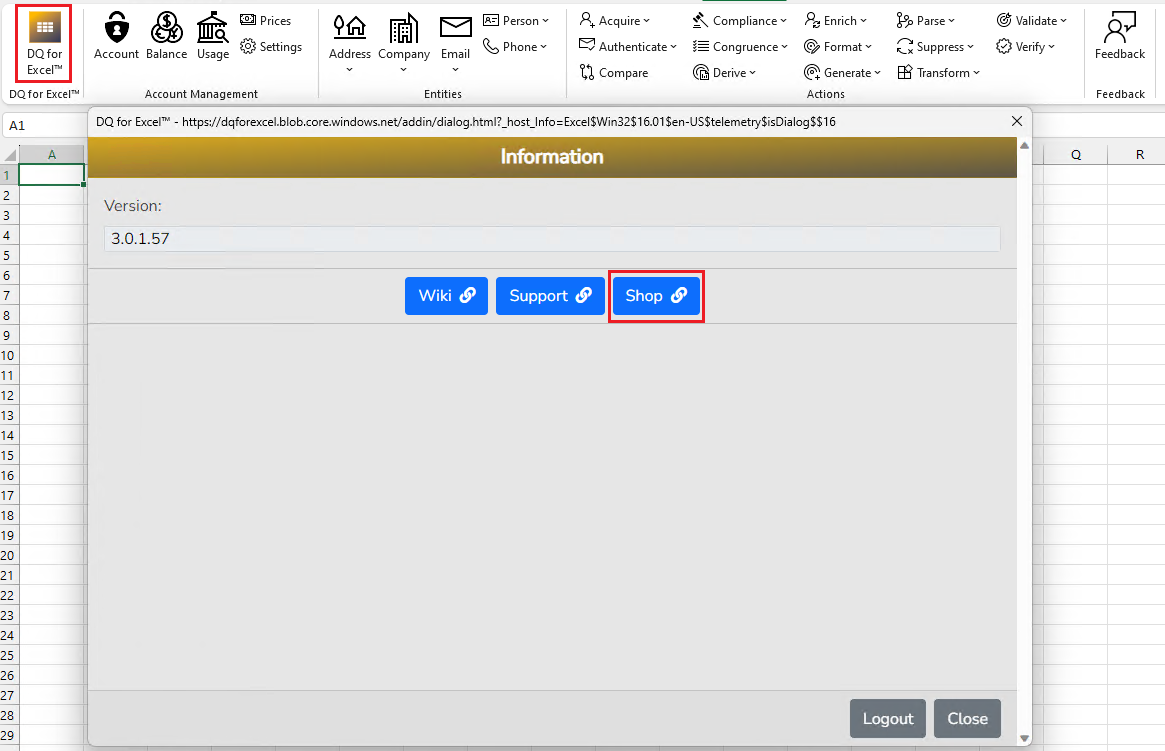Click the Version field showing 3.0.1.57
The height and width of the screenshot is (751, 1165).
(x=552, y=238)
